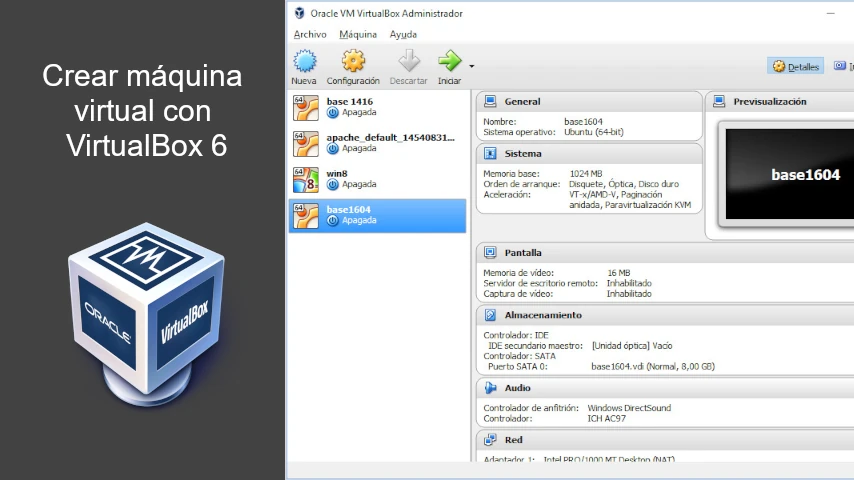Open the Red section header link
Viewport: 854px width, 480px height.
click(513, 440)
